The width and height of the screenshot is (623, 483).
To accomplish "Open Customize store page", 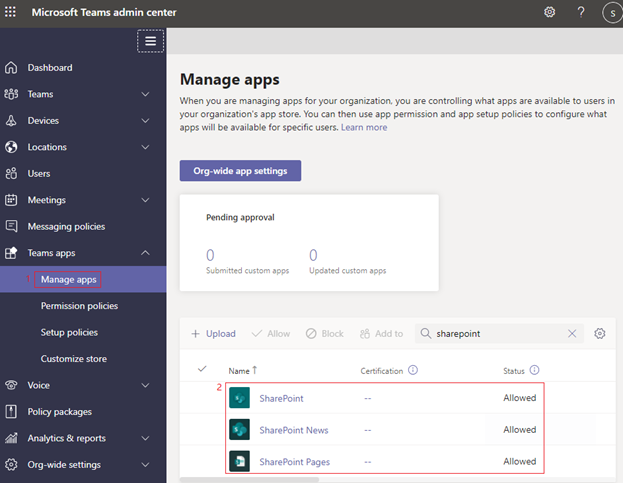I will [74, 359].
